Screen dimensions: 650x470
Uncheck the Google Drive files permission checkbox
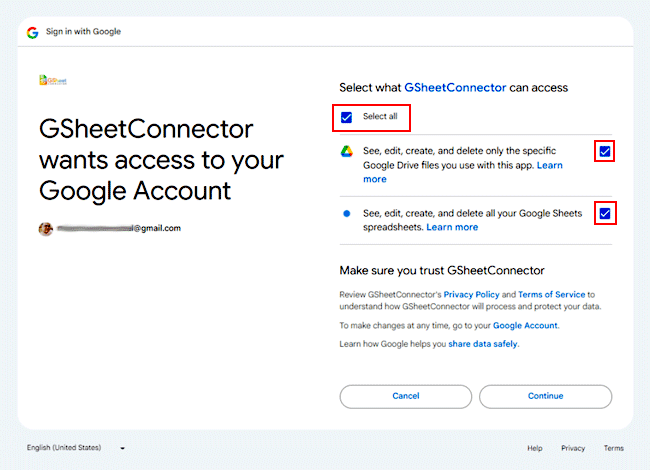(603, 151)
